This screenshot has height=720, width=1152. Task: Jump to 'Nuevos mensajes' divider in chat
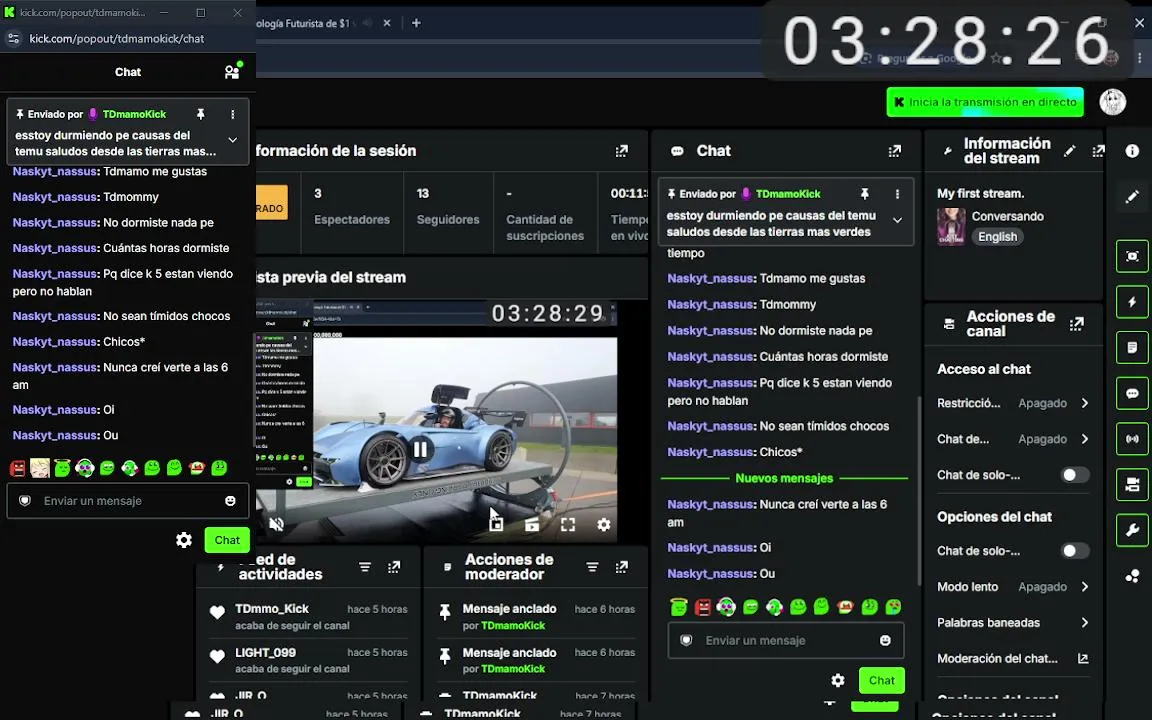pos(784,478)
